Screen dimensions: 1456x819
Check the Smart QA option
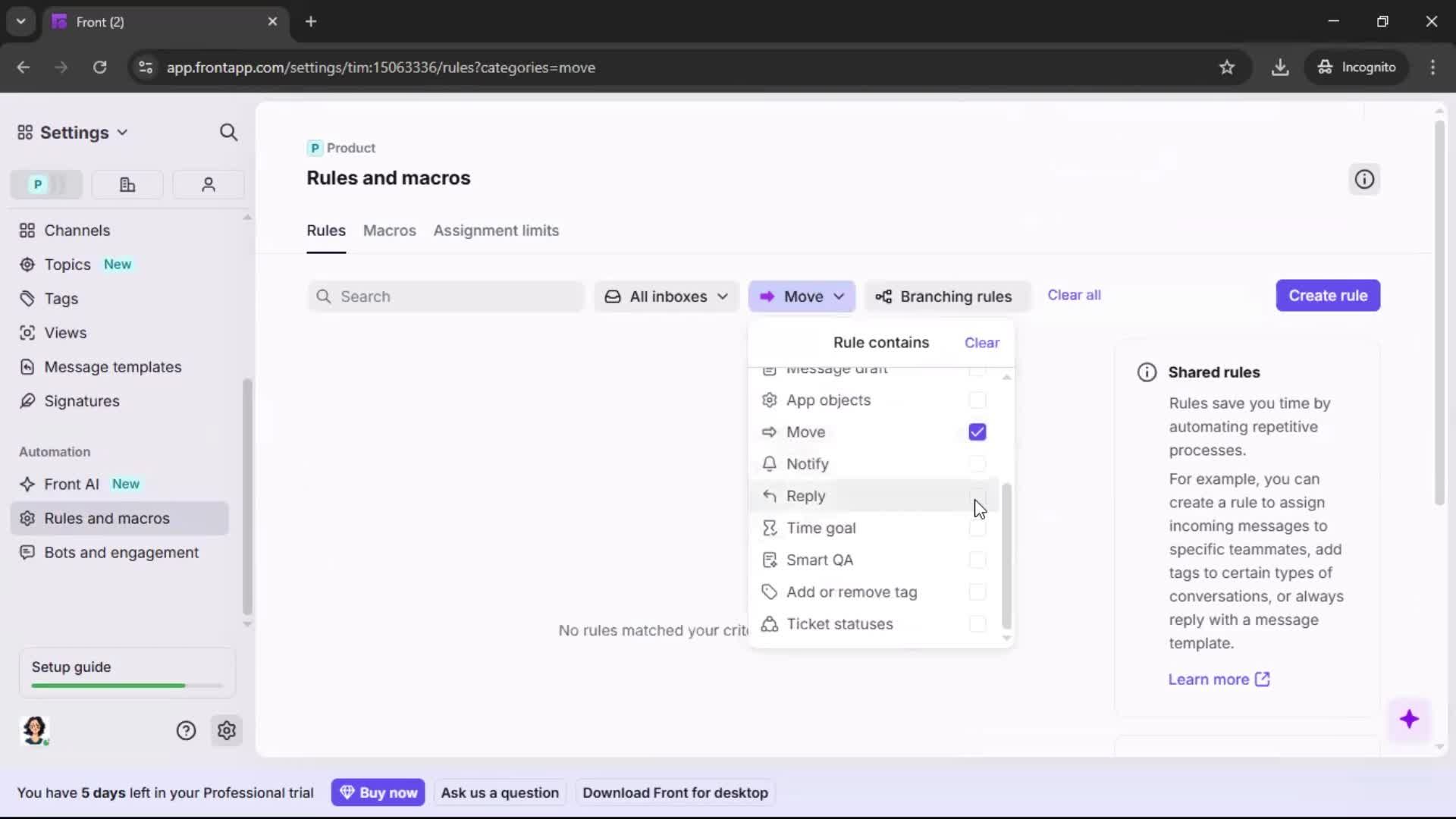point(977,560)
